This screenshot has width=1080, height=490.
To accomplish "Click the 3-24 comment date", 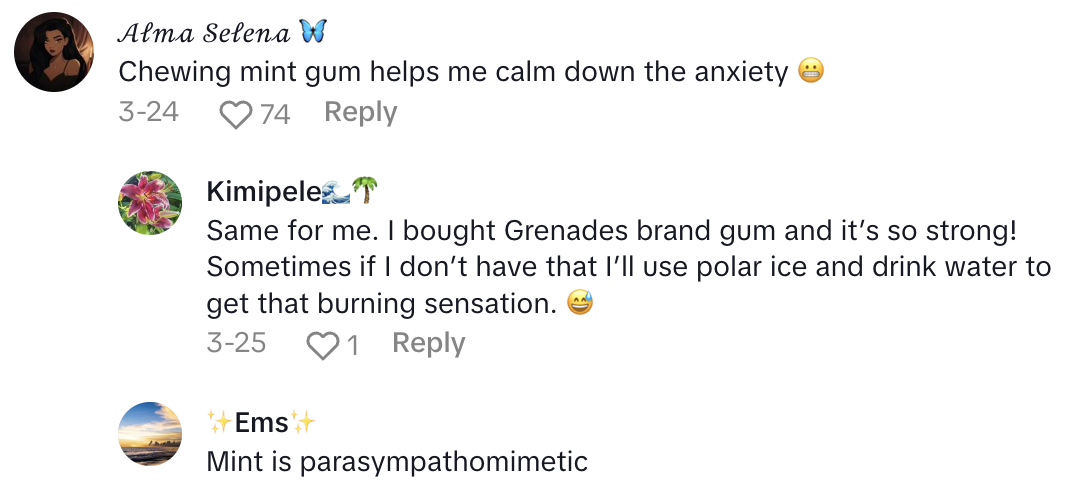I will (x=148, y=112).
